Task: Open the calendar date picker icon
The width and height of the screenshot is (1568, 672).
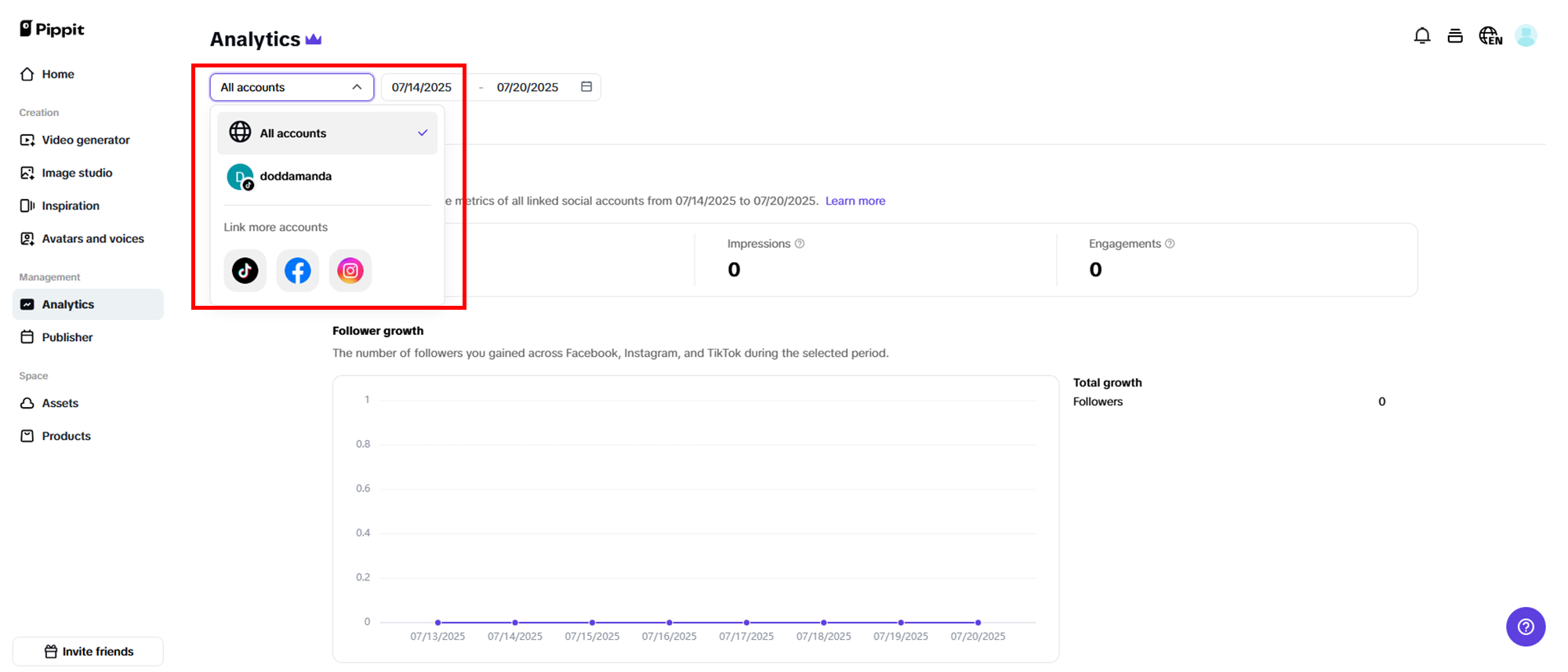Action: click(x=586, y=87)
